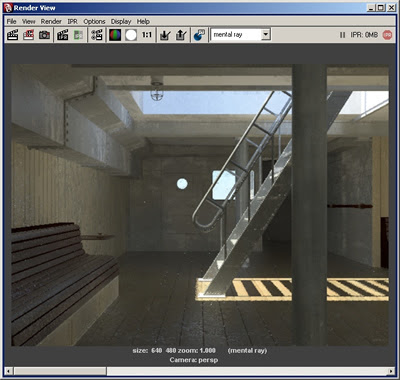Image resolution: width=400 pixels, height=380 pixels.
Task: Click the Render Region icon
Action: click(x=29, y=35)
